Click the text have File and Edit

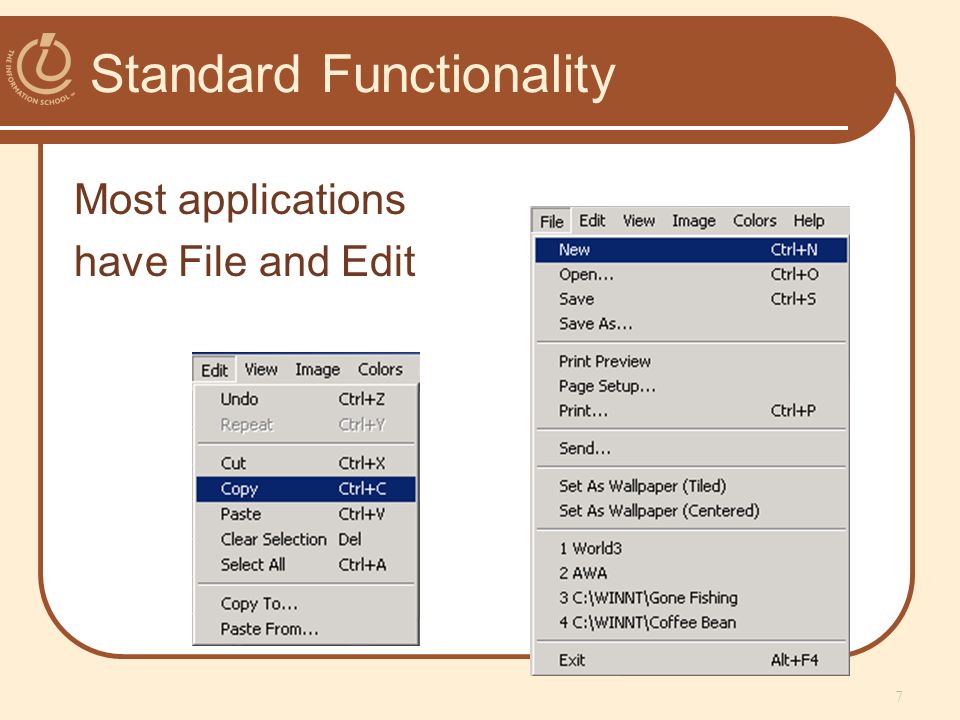pos(245,261)
